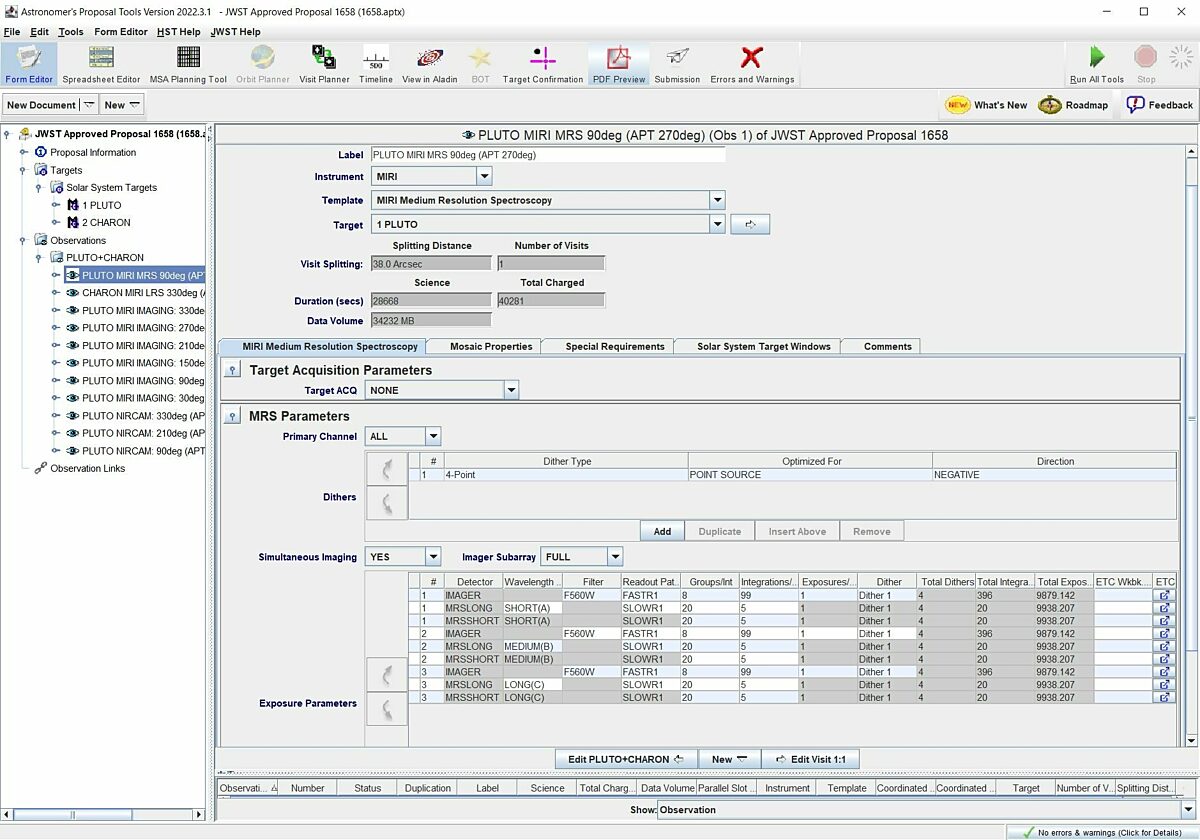Open the Roadmap
This screenshot has width=1200, height=840.
[1074, 105]
